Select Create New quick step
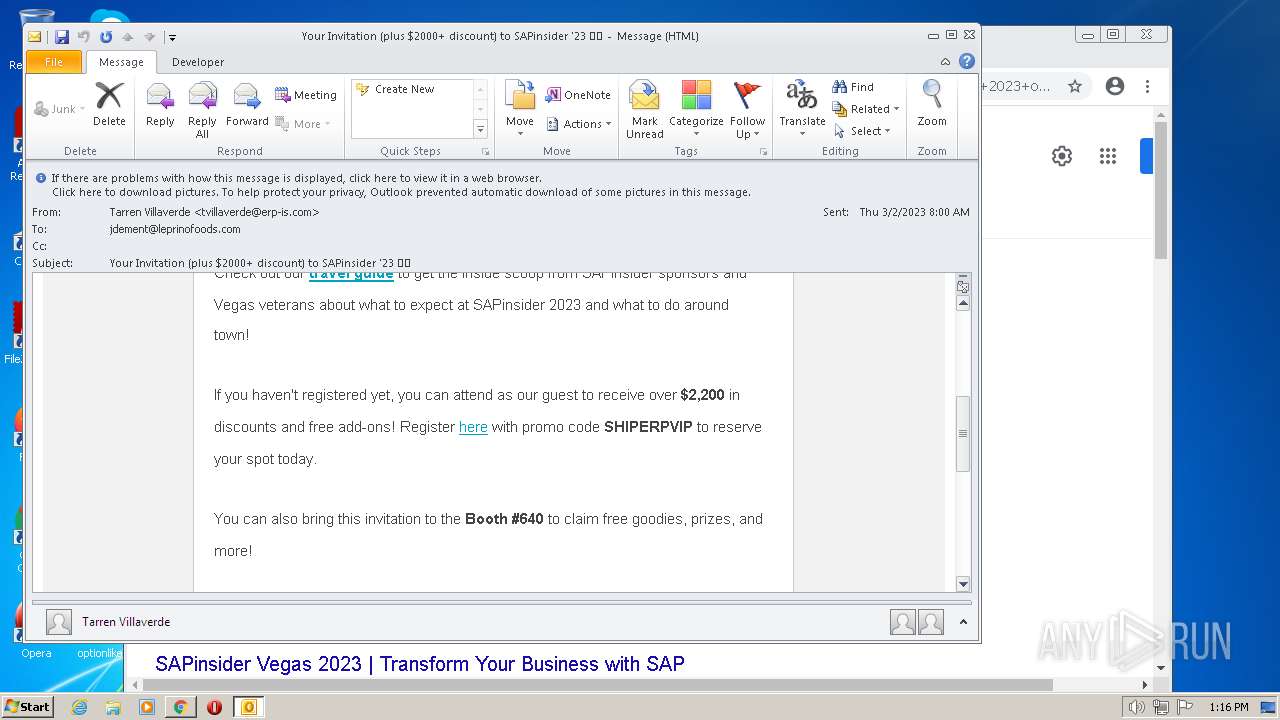 [395, 89]
